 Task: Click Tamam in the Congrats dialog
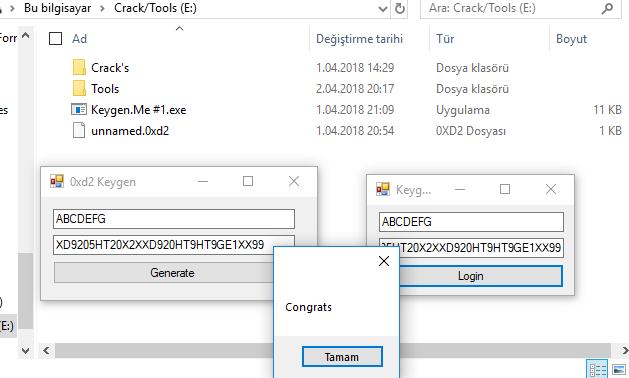pos(342,357)
